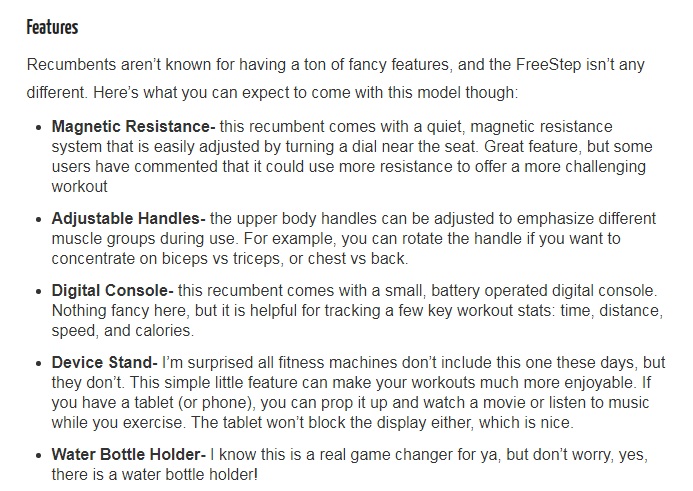
Task: Click the Magnetic Resistance bold label
Action: [133, 127]
